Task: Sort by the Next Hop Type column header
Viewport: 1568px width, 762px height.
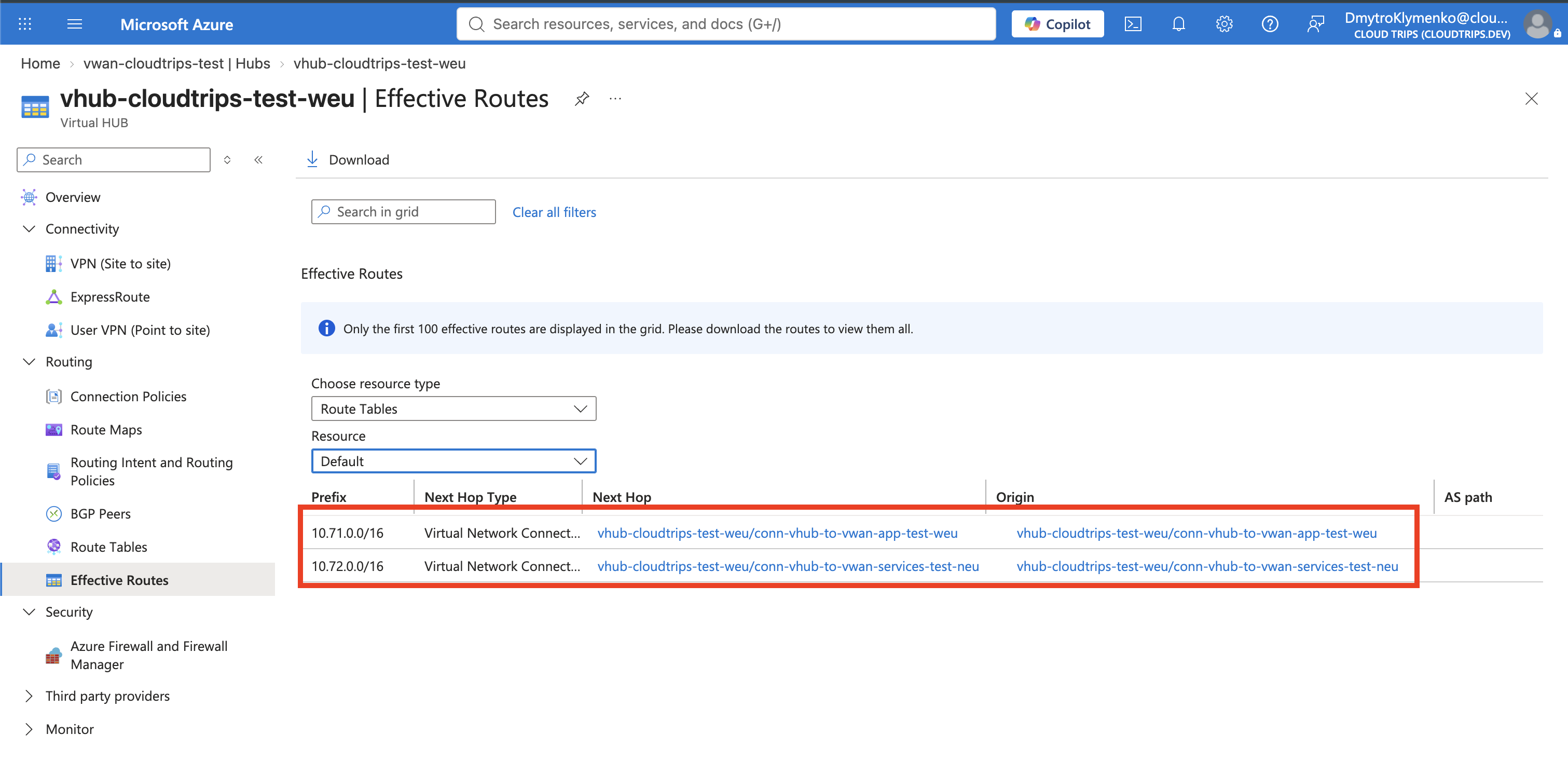Action: coord(471,497)
